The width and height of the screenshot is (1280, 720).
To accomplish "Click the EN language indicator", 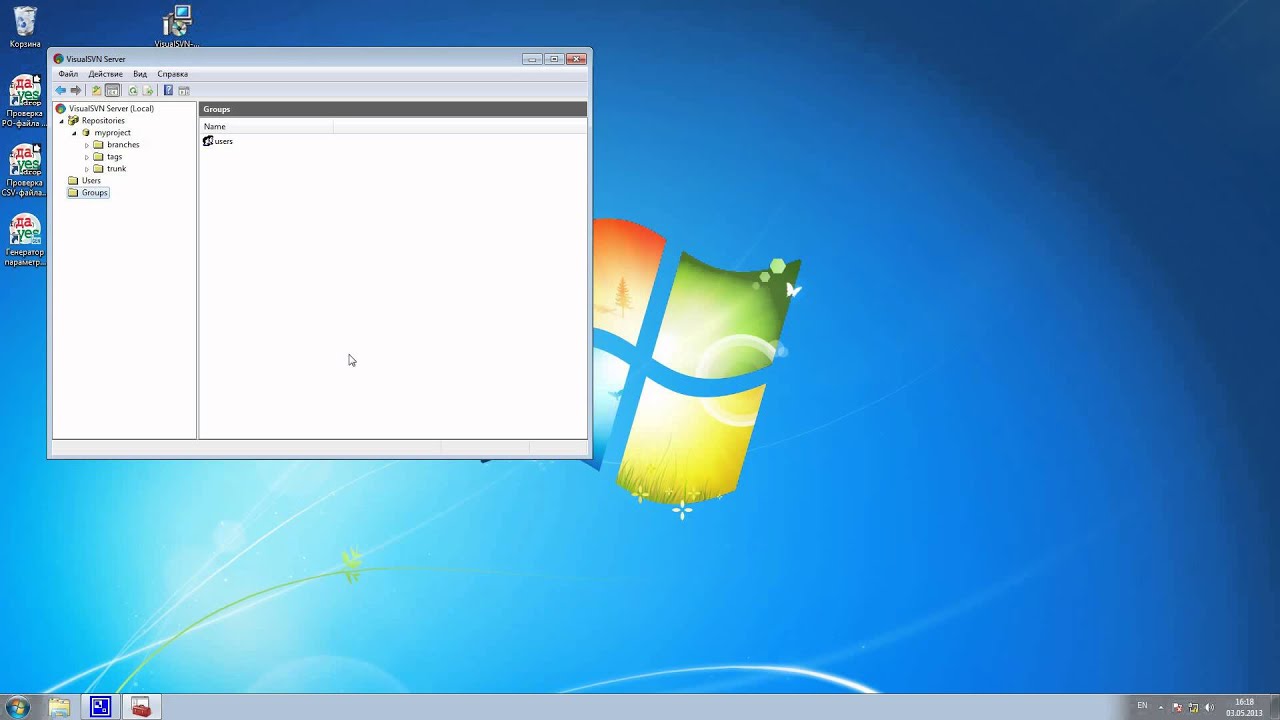I will tap(1142, 706).
